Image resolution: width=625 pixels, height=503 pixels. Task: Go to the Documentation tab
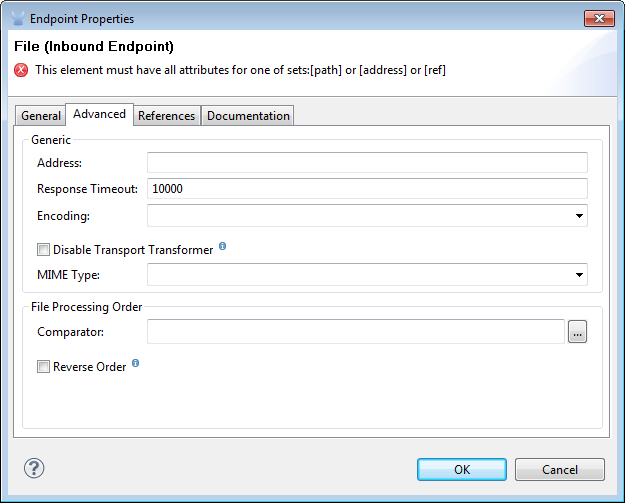[x=248, y=116]
